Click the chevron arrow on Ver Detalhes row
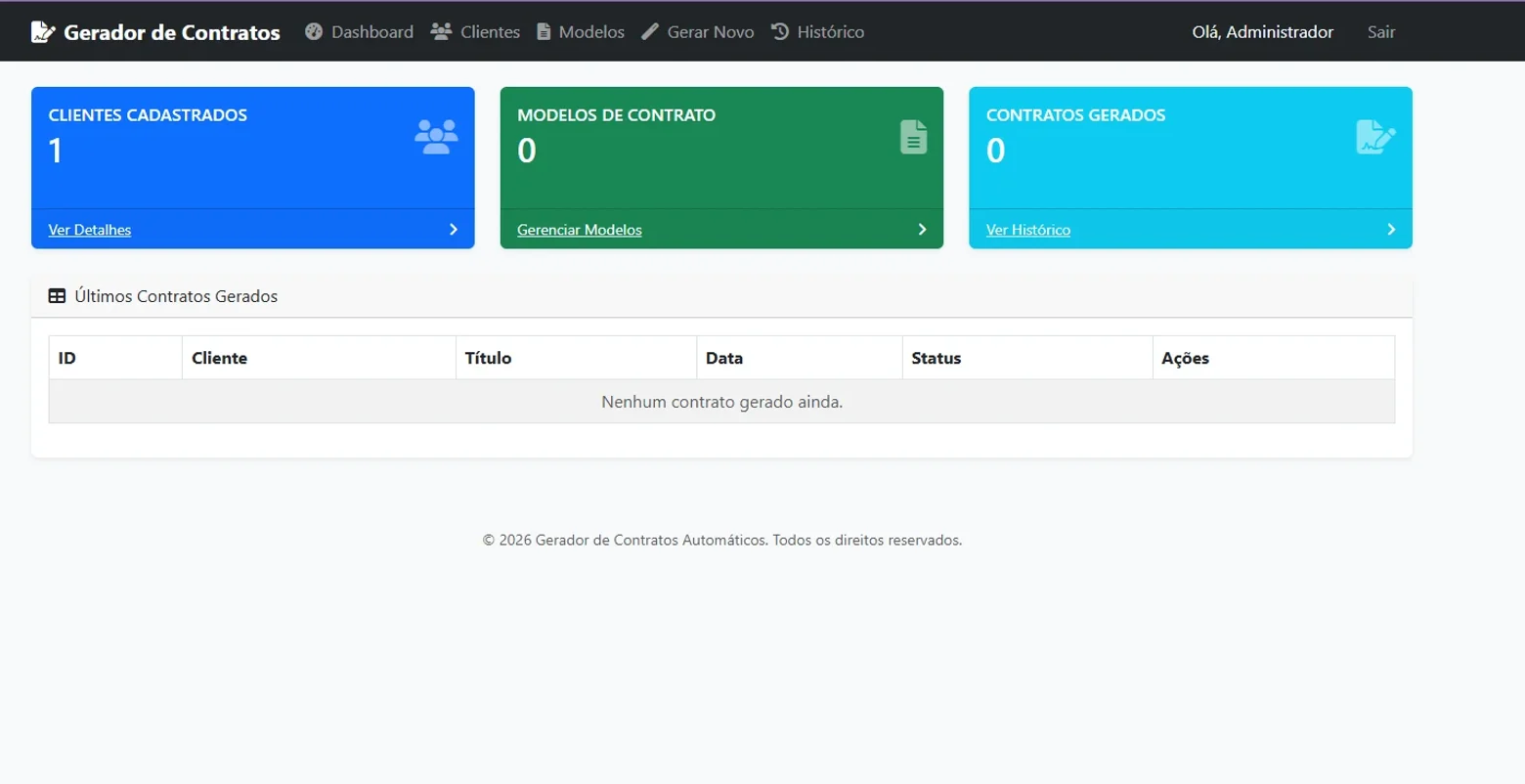 click(x=454, y=230)
